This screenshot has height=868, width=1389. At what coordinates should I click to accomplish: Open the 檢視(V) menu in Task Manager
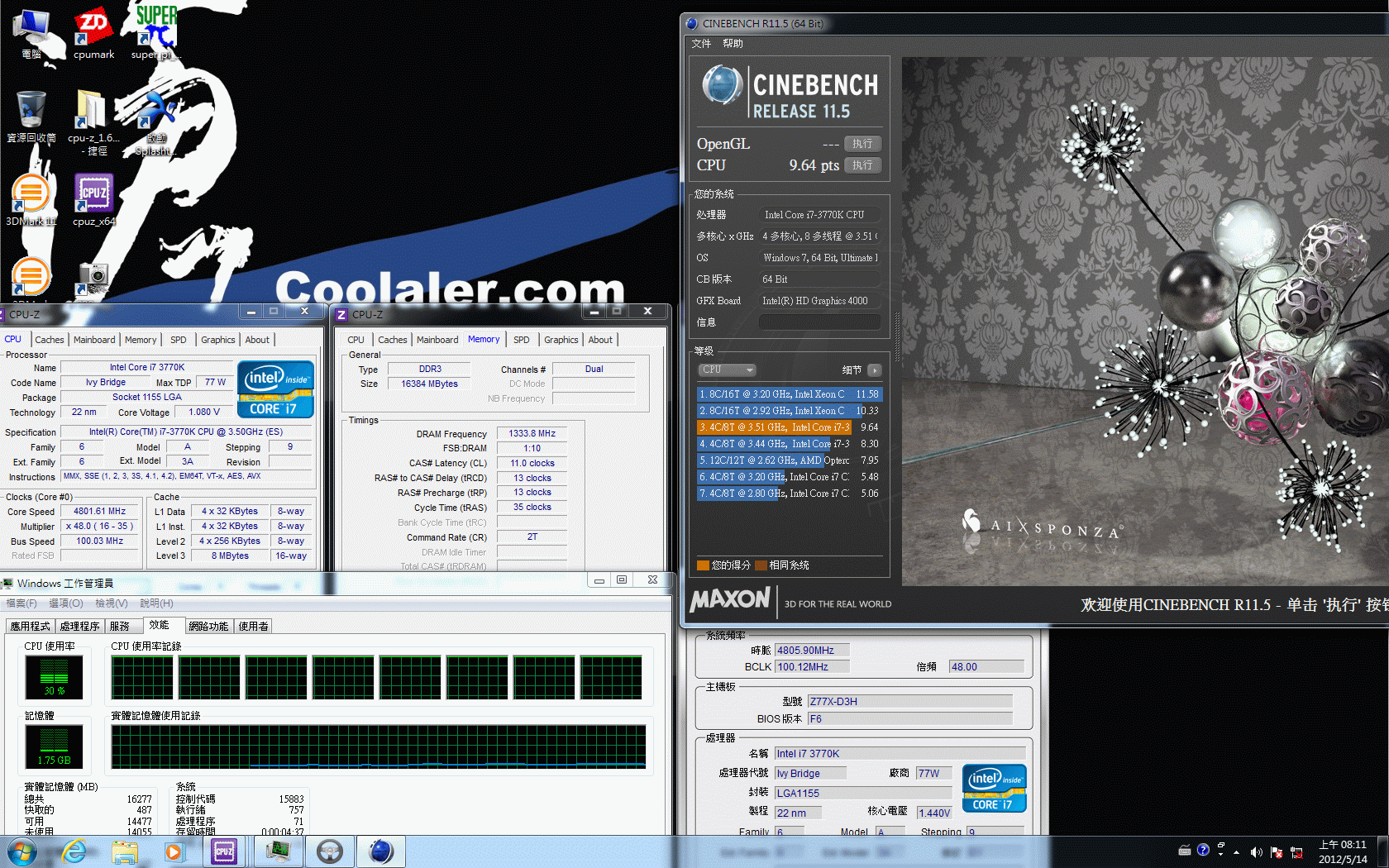112,603
